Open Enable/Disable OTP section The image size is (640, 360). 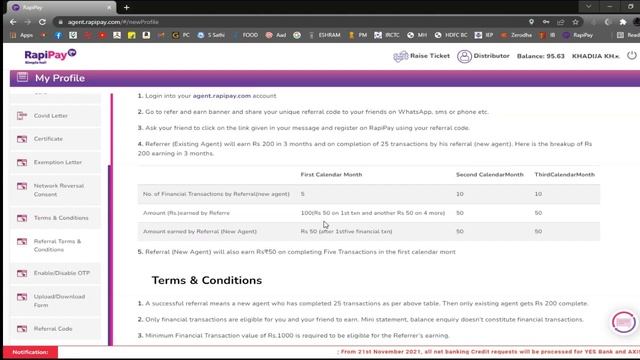(55, 273)
